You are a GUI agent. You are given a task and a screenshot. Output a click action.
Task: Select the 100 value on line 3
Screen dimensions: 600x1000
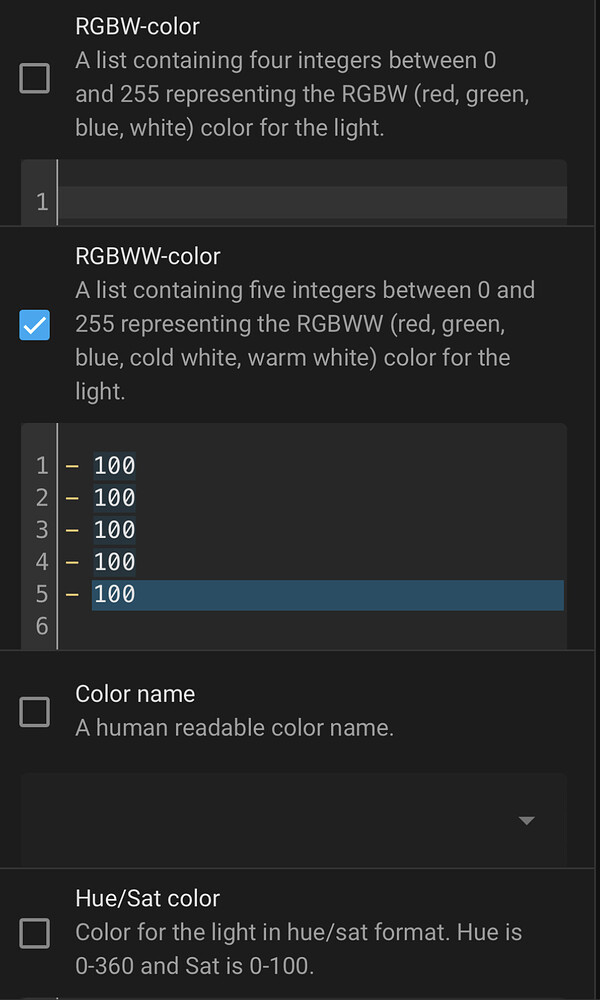coord(113,529)
